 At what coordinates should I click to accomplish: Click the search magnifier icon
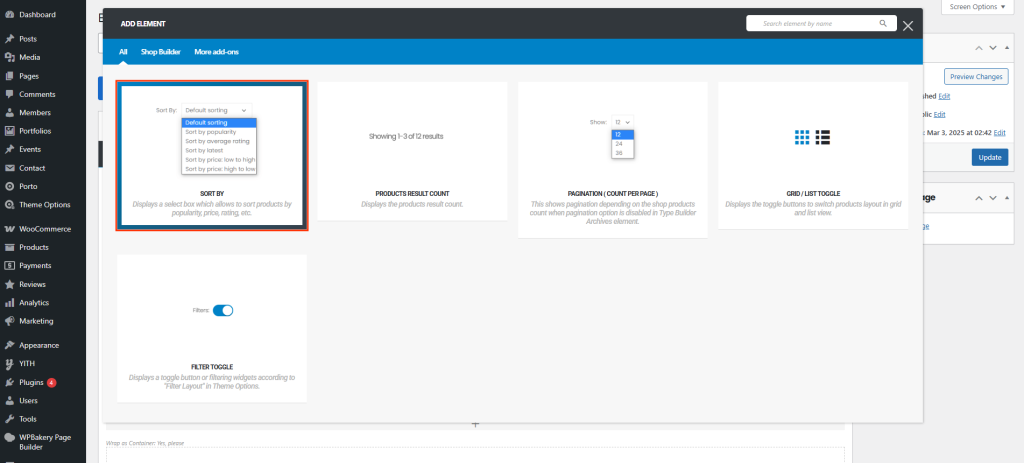[x=882, y=23]
